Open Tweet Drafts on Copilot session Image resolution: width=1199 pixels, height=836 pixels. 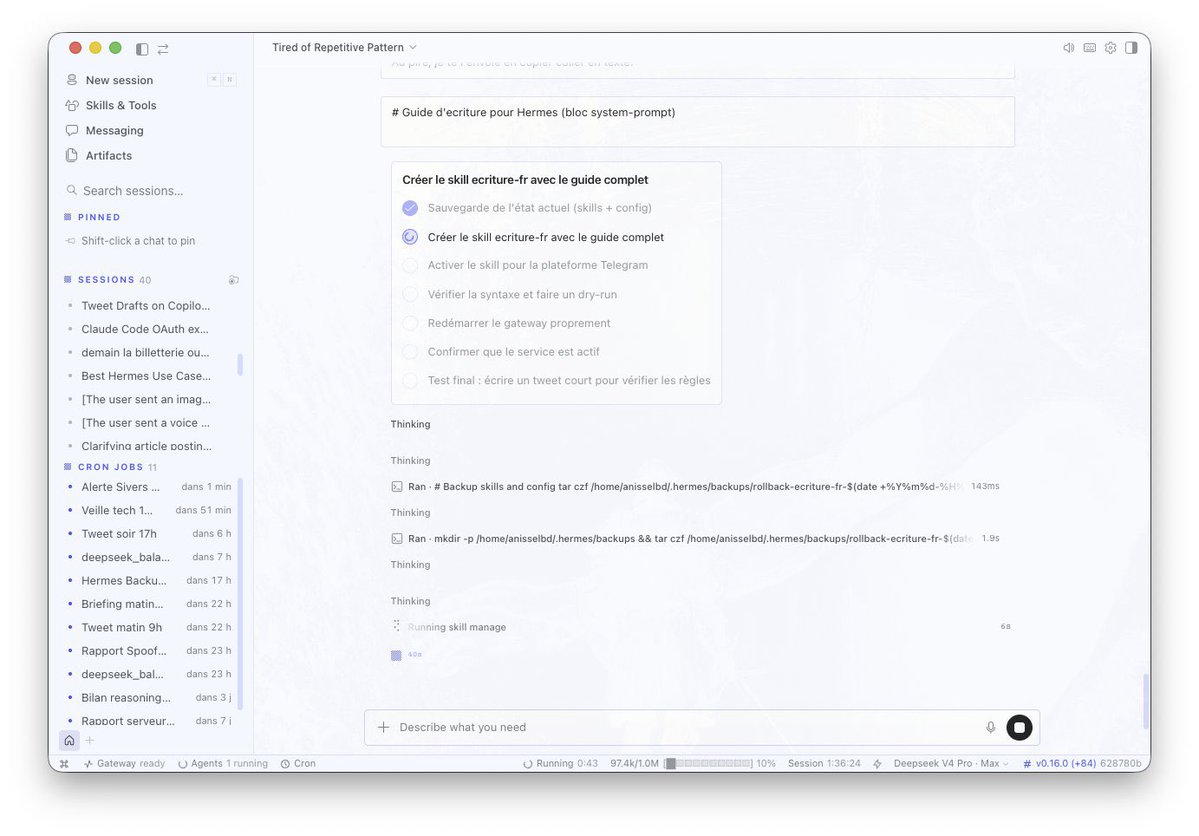point(145,306)
